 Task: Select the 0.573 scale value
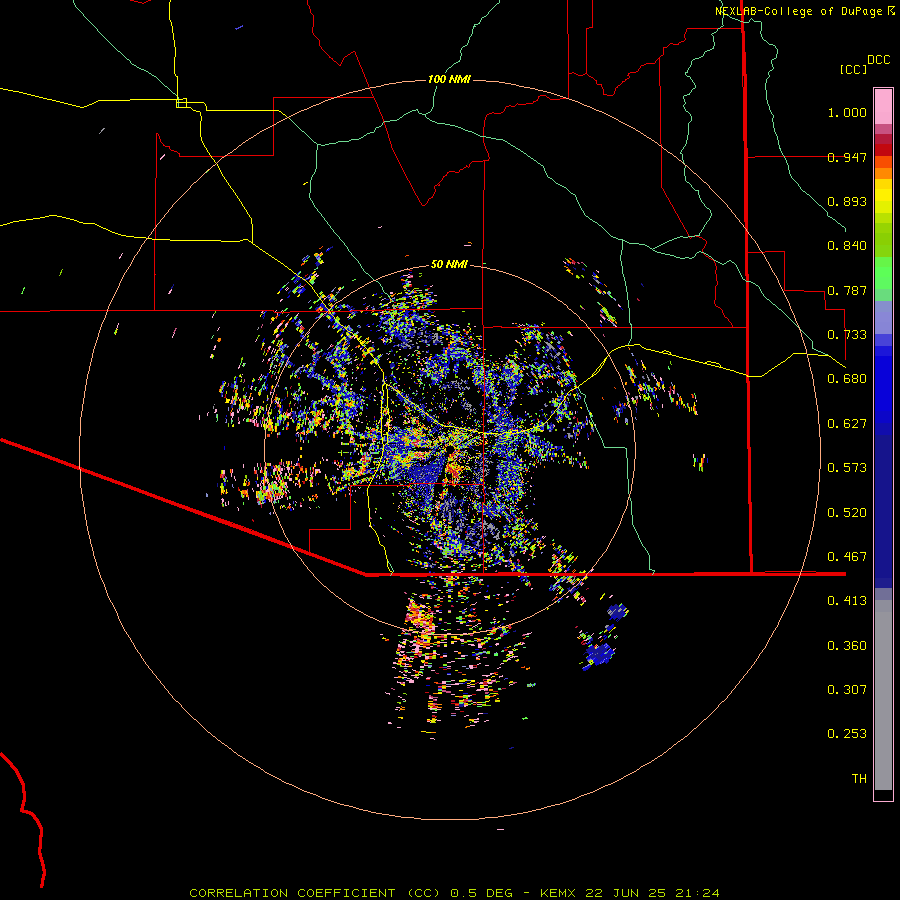(847, 468)
